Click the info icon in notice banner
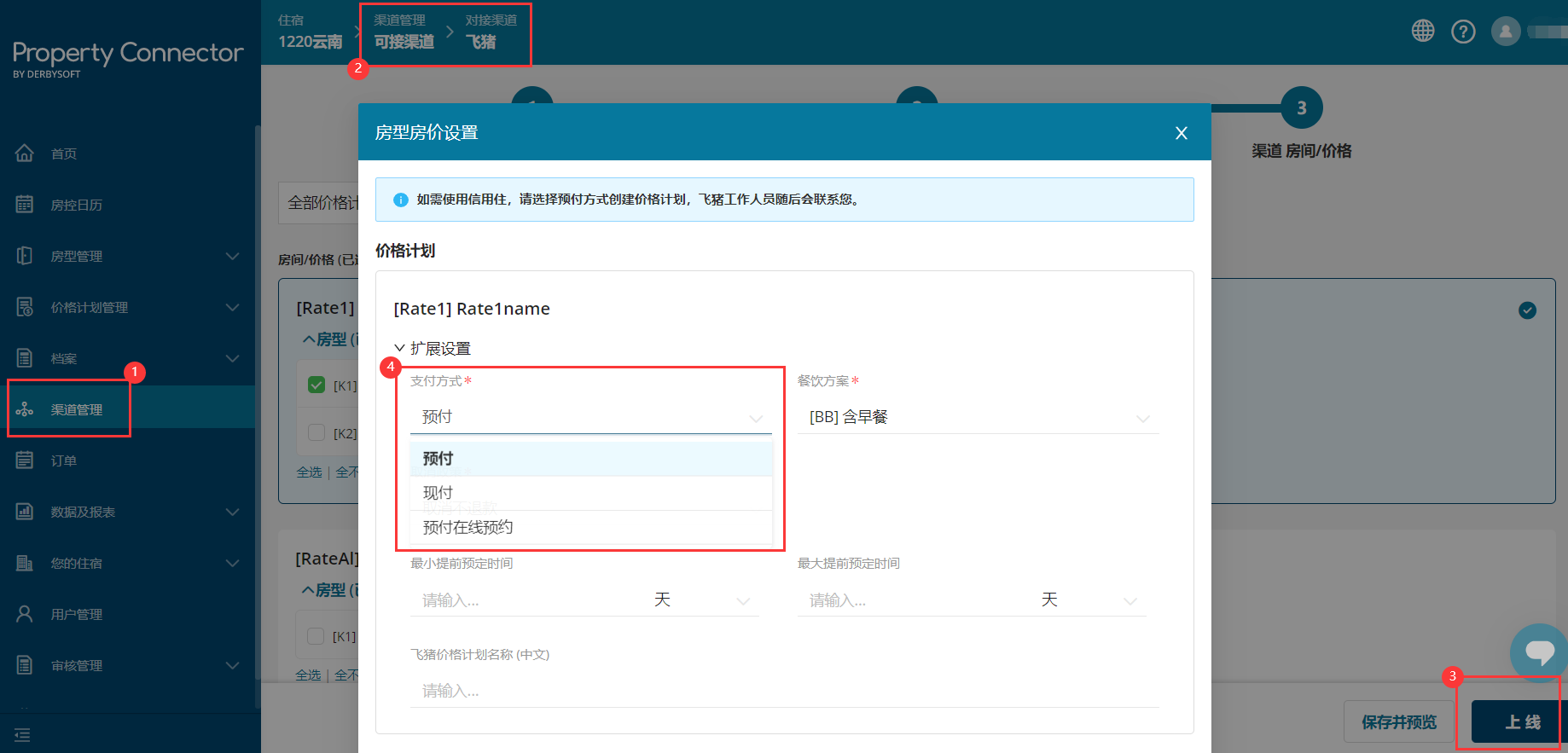This screenshot has width=1568, height=753. pos(400,200)
